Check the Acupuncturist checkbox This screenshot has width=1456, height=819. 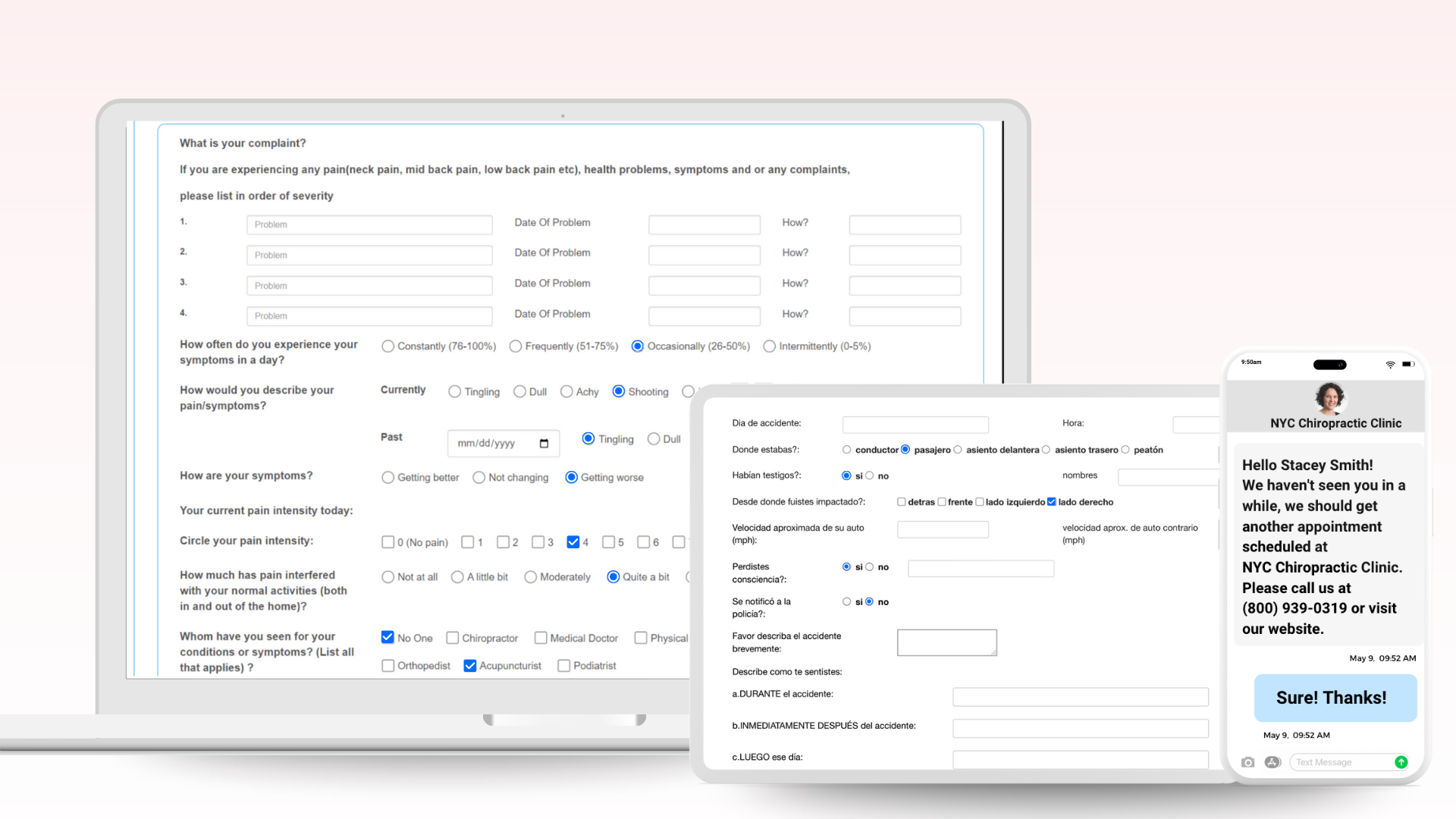[x=470, y=666]
